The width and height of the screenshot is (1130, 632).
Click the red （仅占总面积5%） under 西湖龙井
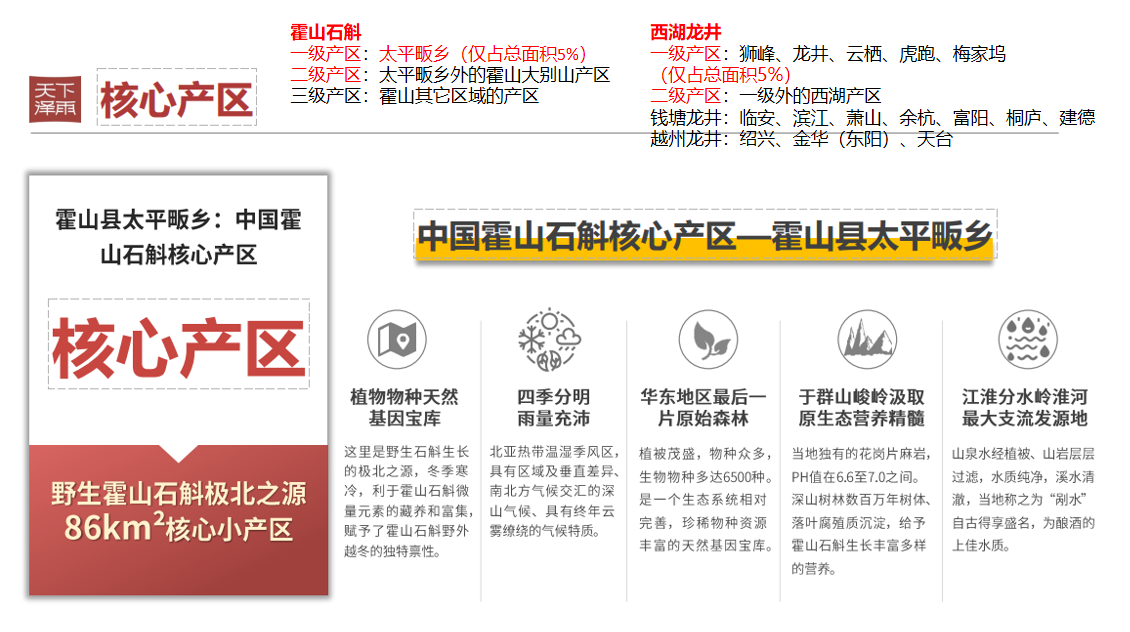pos(721,75)
